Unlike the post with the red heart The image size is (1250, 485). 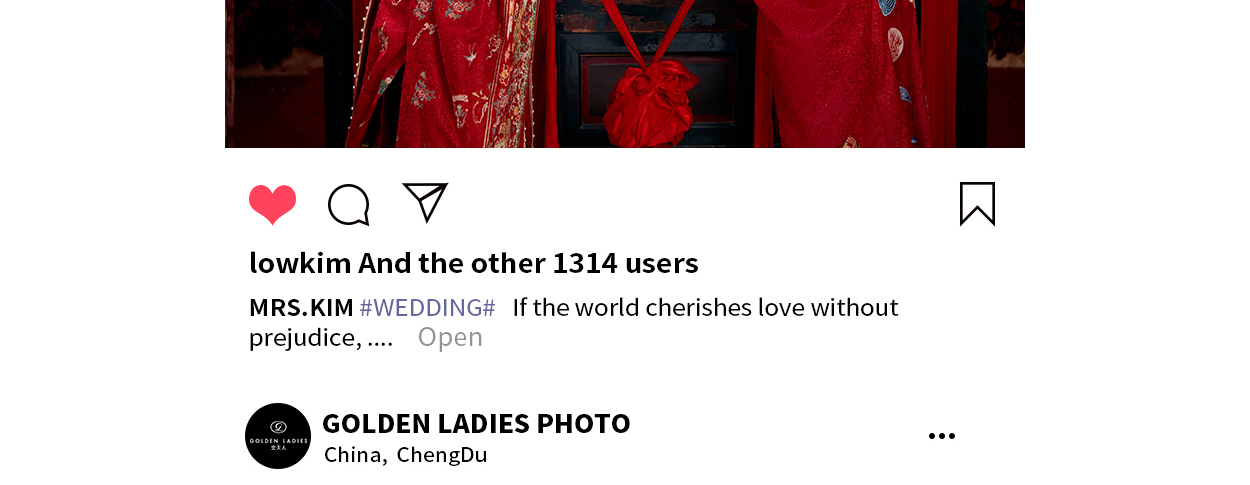tap(272, 205)
